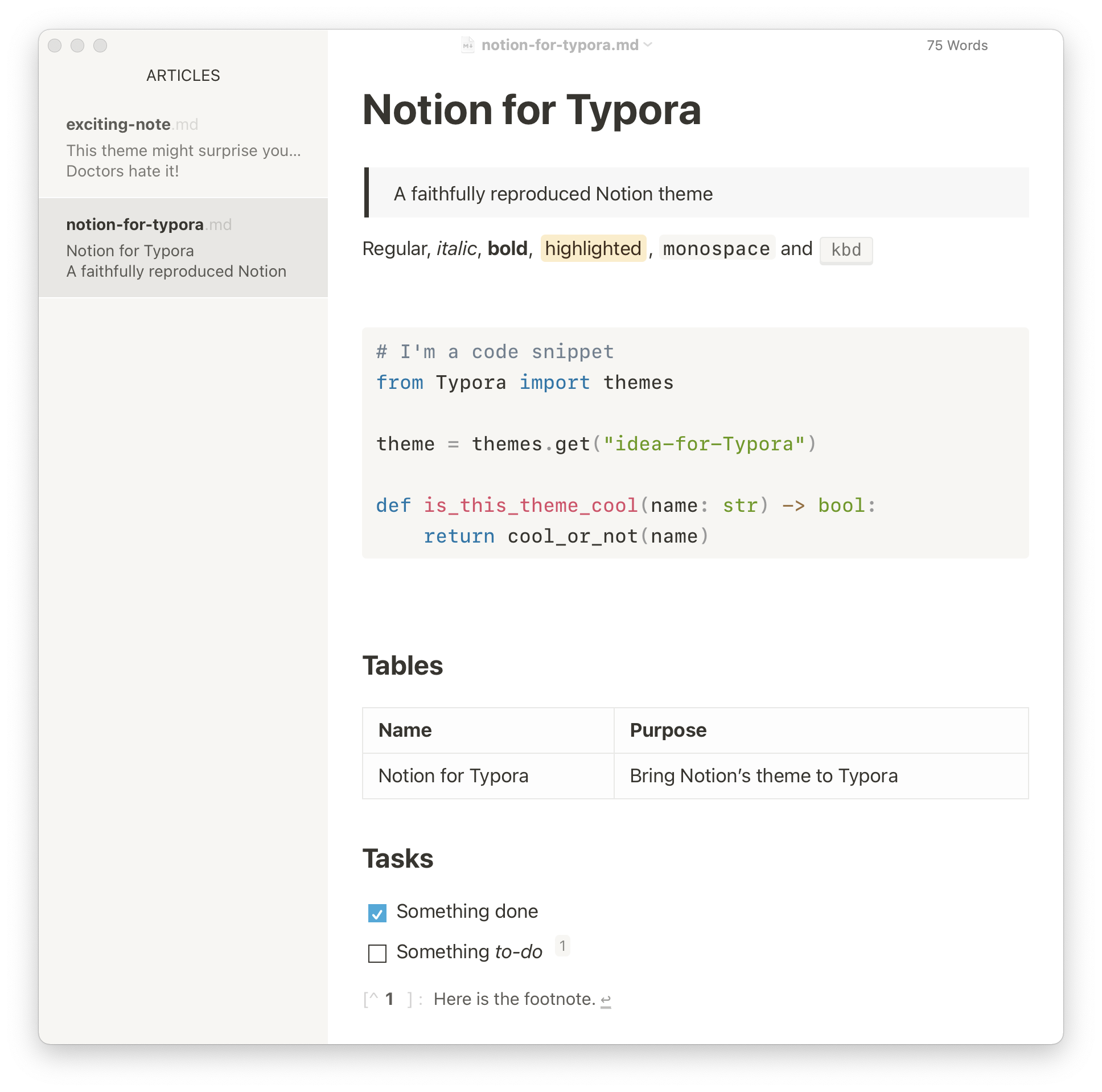Click the kbd key element
This screenshot has width=1102, height=1092.
click(845, 250)
